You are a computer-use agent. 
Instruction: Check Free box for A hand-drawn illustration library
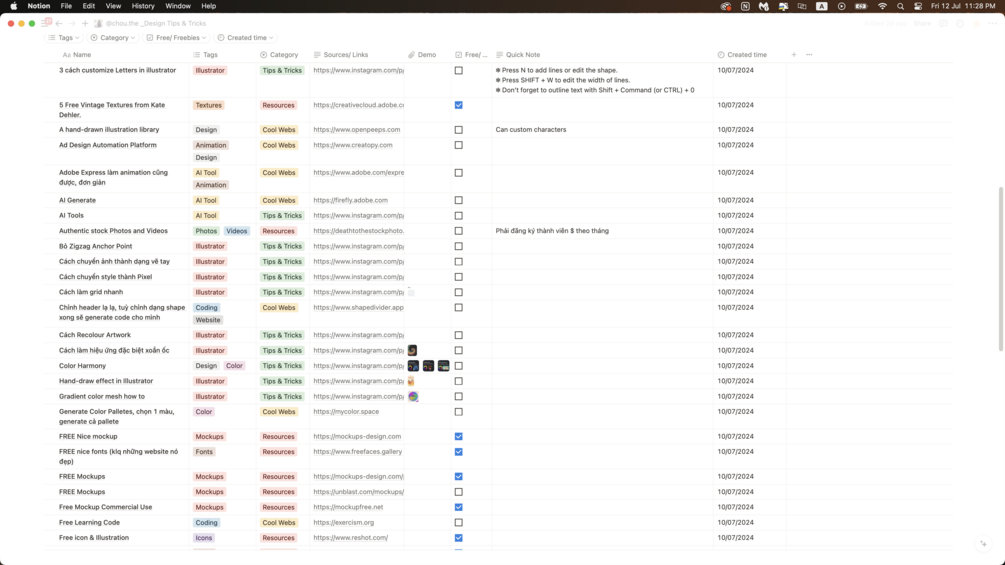tap(458, 129)
